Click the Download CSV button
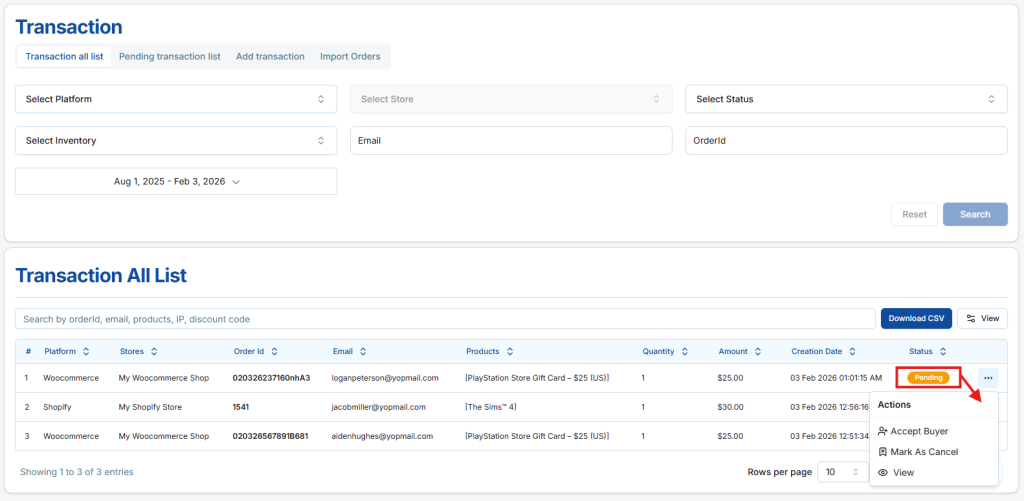The width and height of the screenshot is (1024, 501). point(915,318)
